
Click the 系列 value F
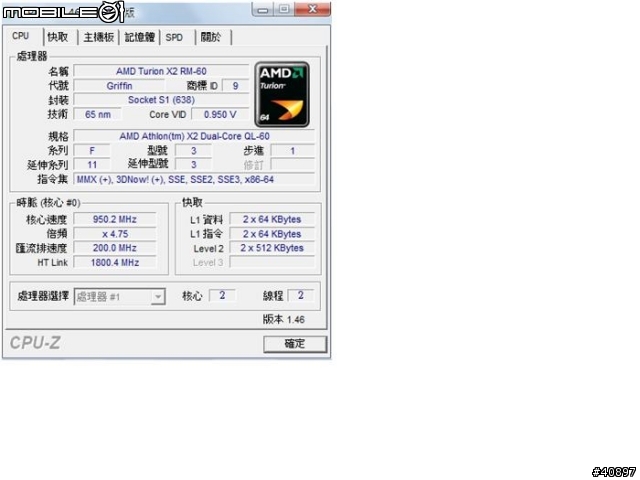tap(92, 151)
